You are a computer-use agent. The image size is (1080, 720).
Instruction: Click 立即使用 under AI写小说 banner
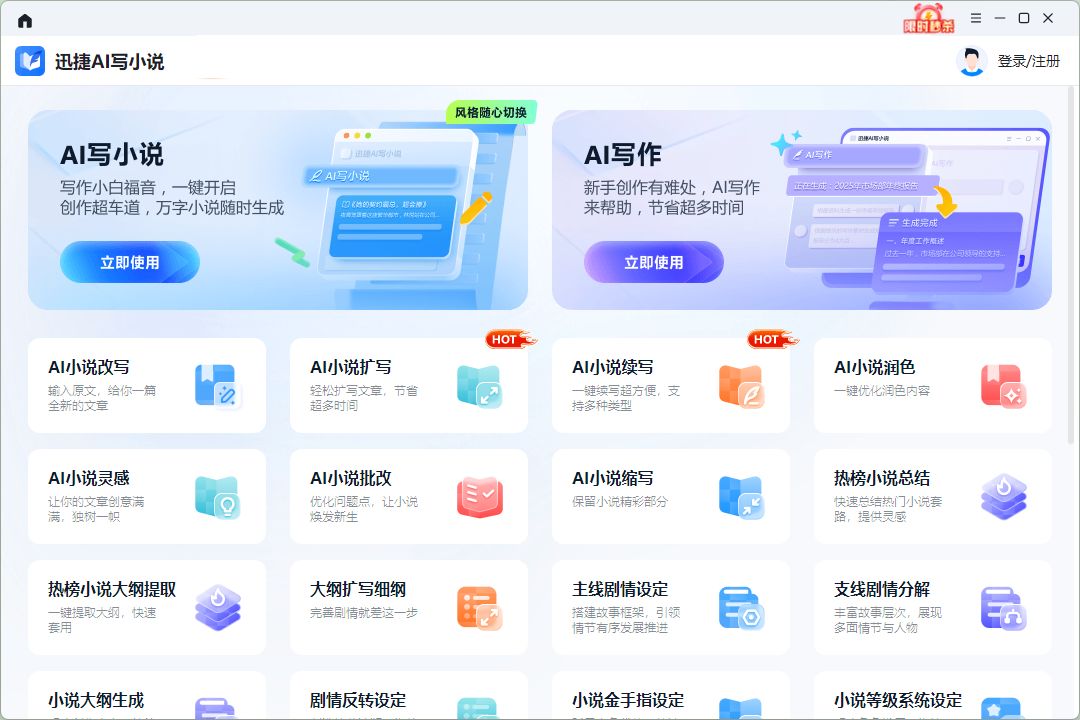point(129,262)
